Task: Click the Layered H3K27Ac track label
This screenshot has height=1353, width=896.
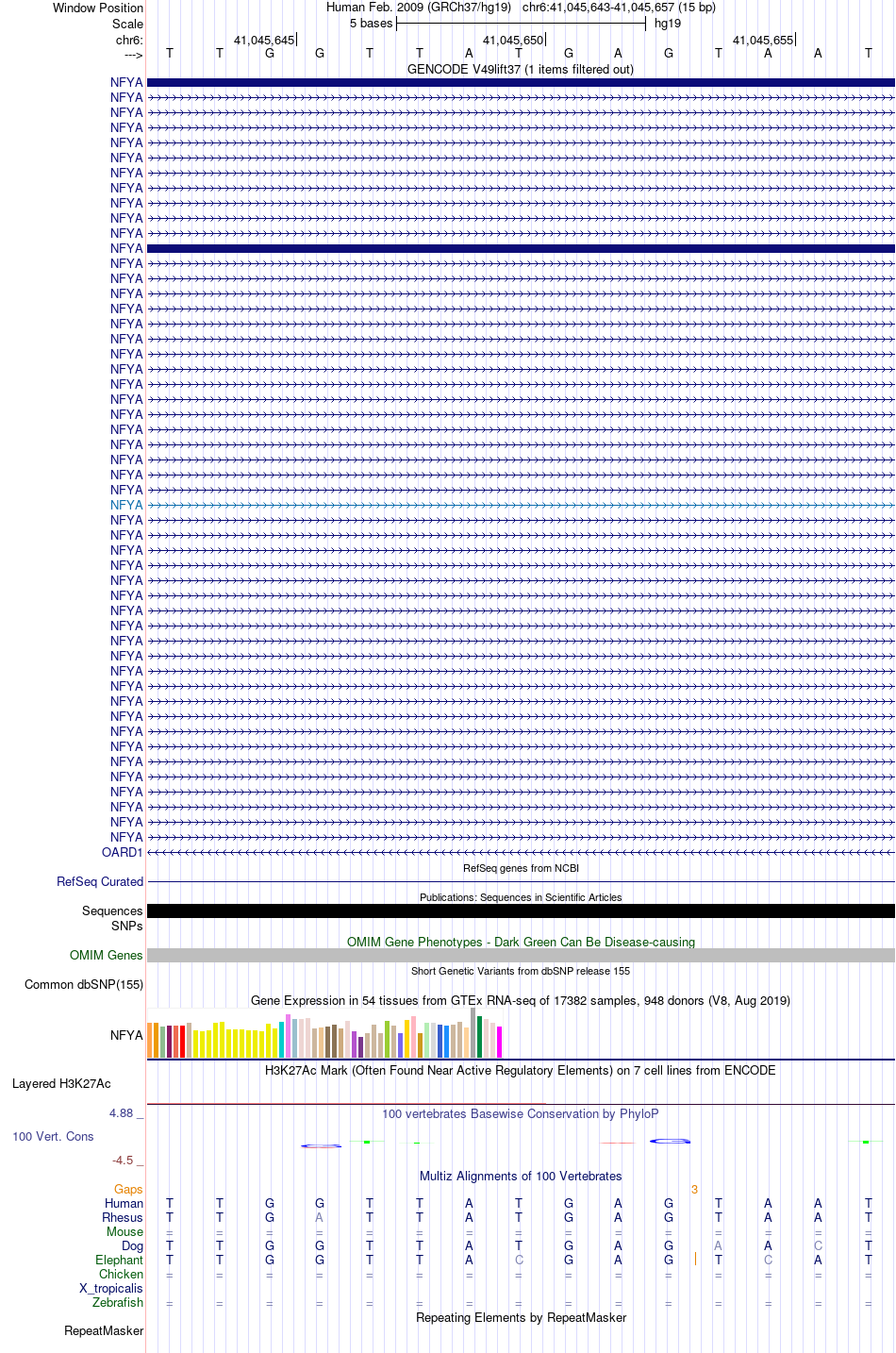Action: click(x=61, y=1083)
